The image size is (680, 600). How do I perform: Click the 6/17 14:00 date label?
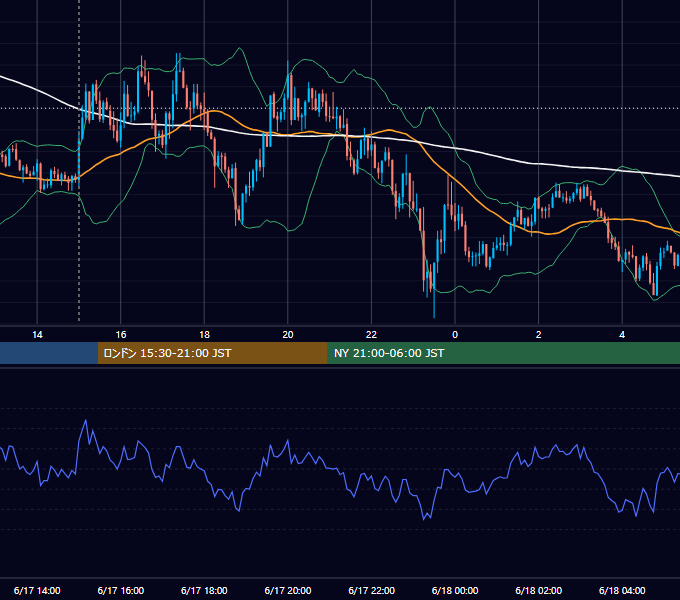[37, 590]
